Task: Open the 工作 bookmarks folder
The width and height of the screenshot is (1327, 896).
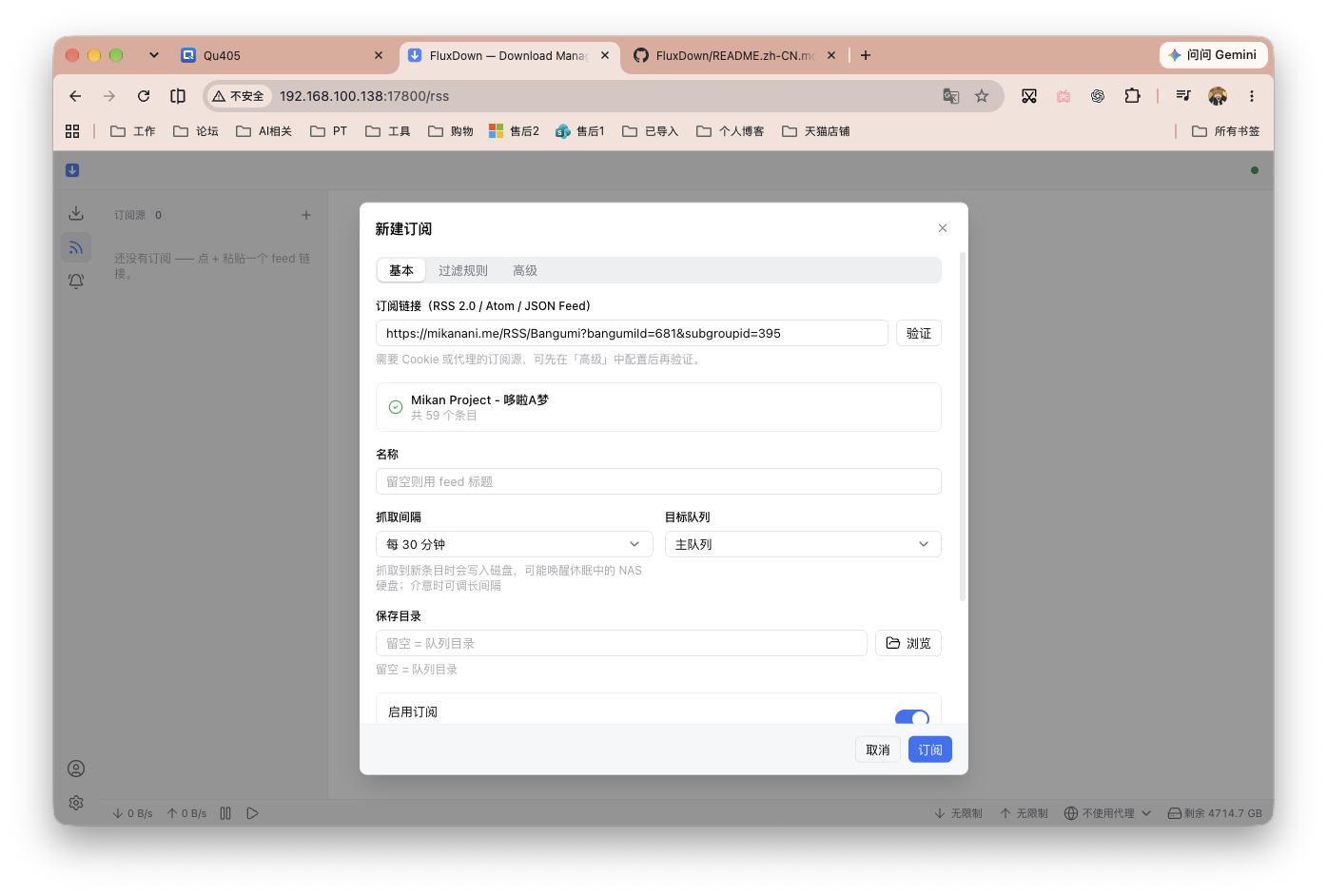Action: pyautogui.click(x=133, y=131)
